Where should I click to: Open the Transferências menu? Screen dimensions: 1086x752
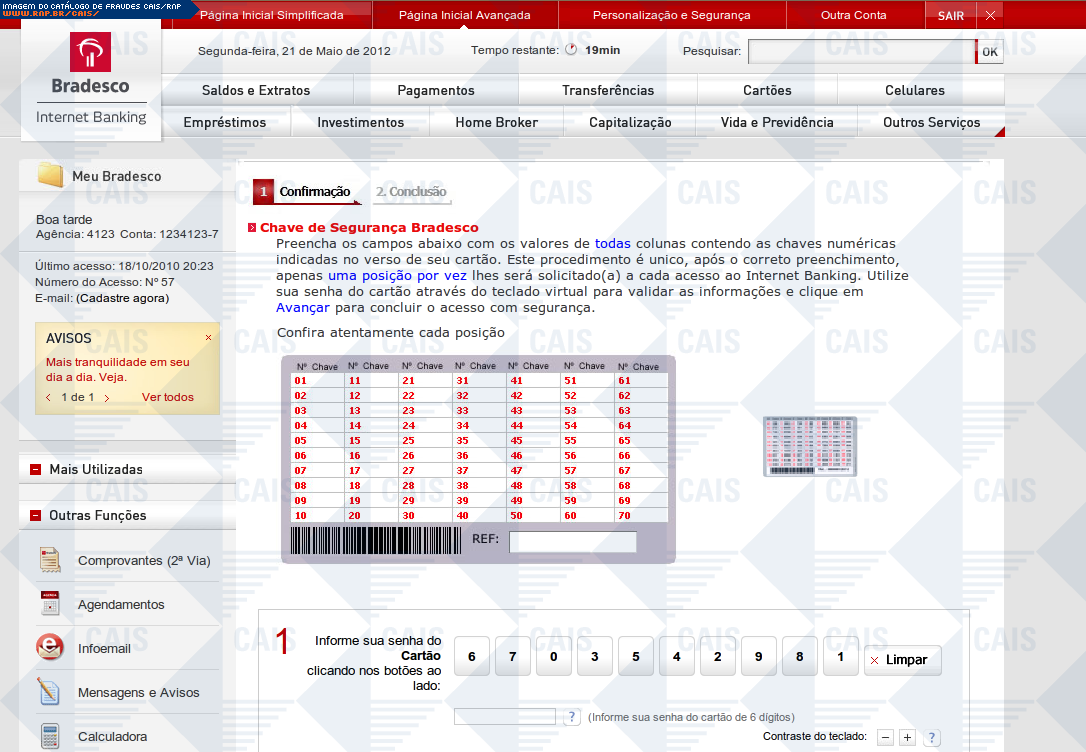coord(607,90)
